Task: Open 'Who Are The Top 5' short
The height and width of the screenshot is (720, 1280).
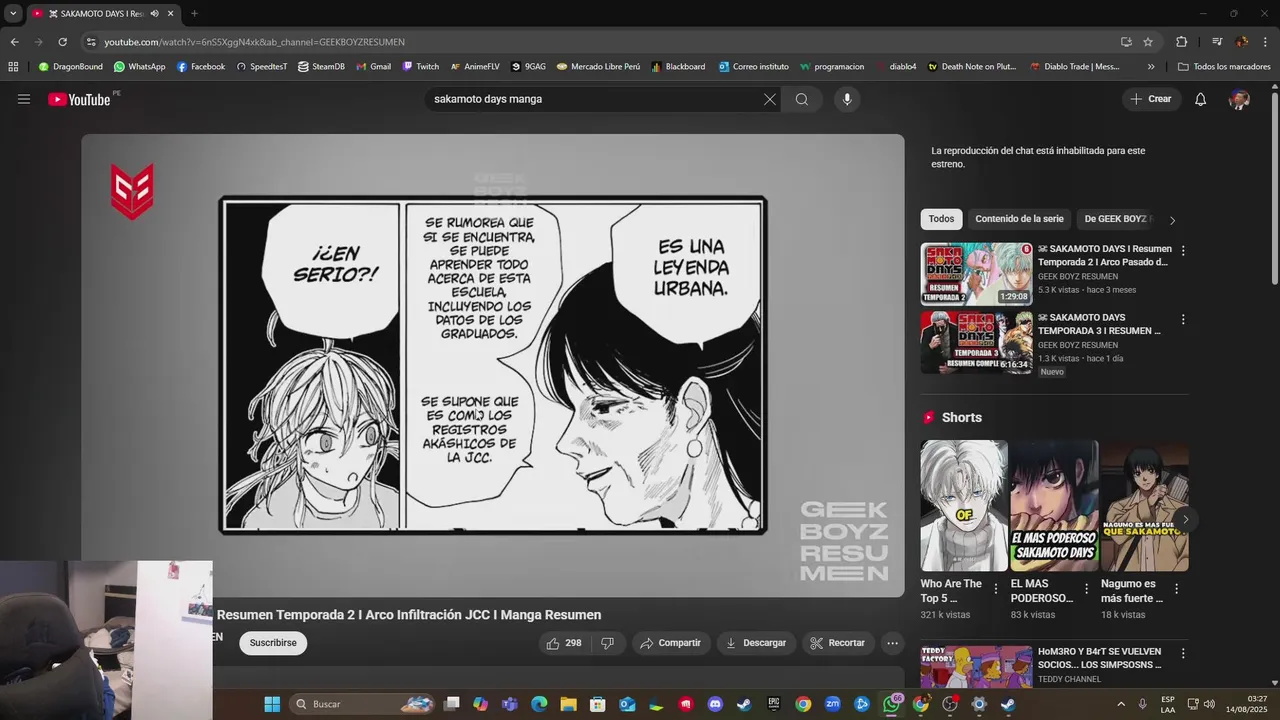Action: [x=964, y=506]
